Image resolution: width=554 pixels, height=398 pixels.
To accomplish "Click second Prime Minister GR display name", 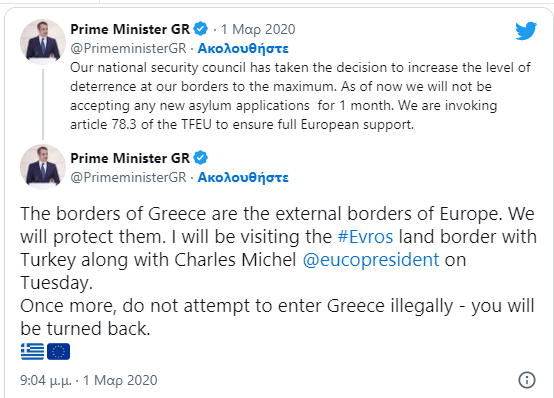I will pos(130,158).
